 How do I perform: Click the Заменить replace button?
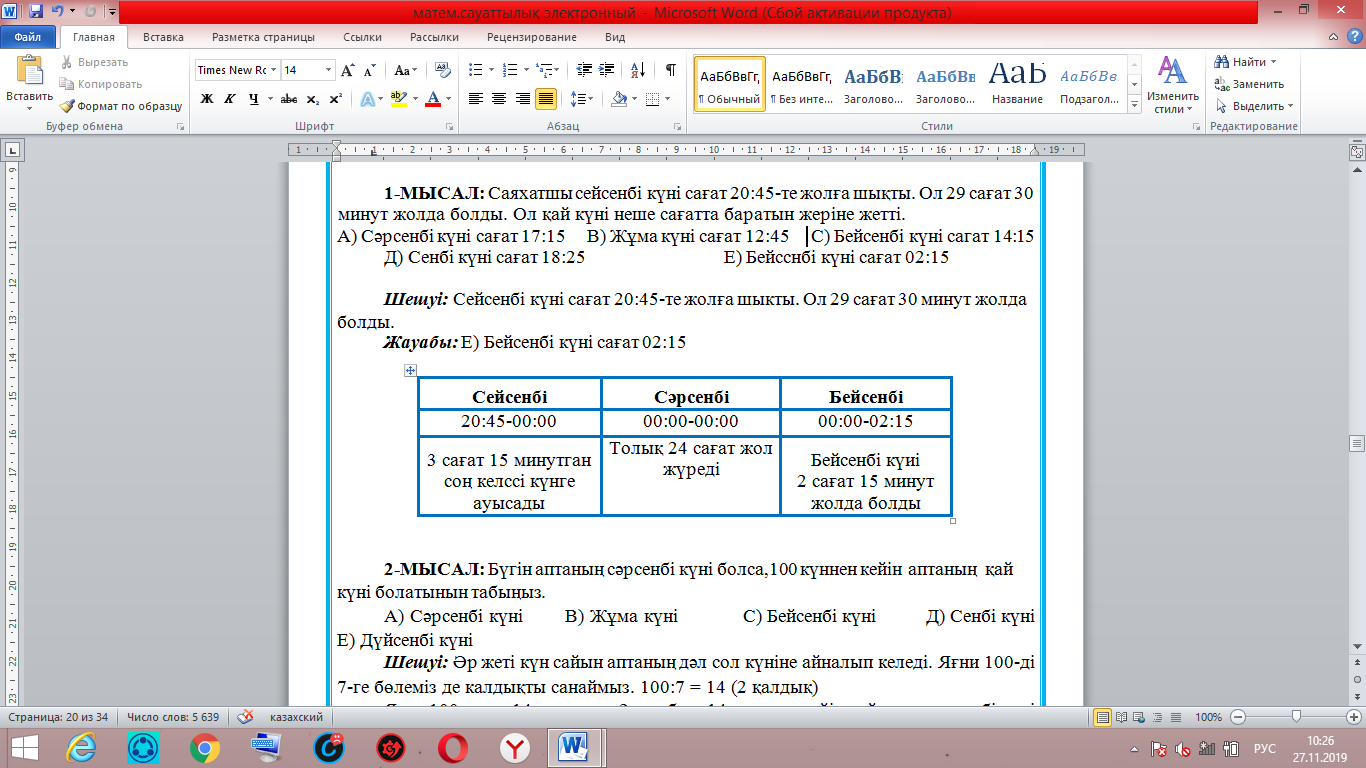pos(1249,84)
